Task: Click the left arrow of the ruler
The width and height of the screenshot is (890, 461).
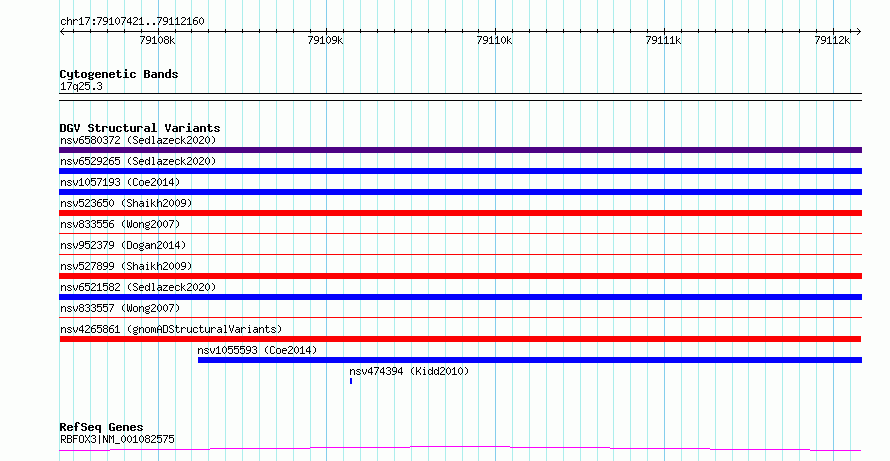Action: [x=62, y=32]
